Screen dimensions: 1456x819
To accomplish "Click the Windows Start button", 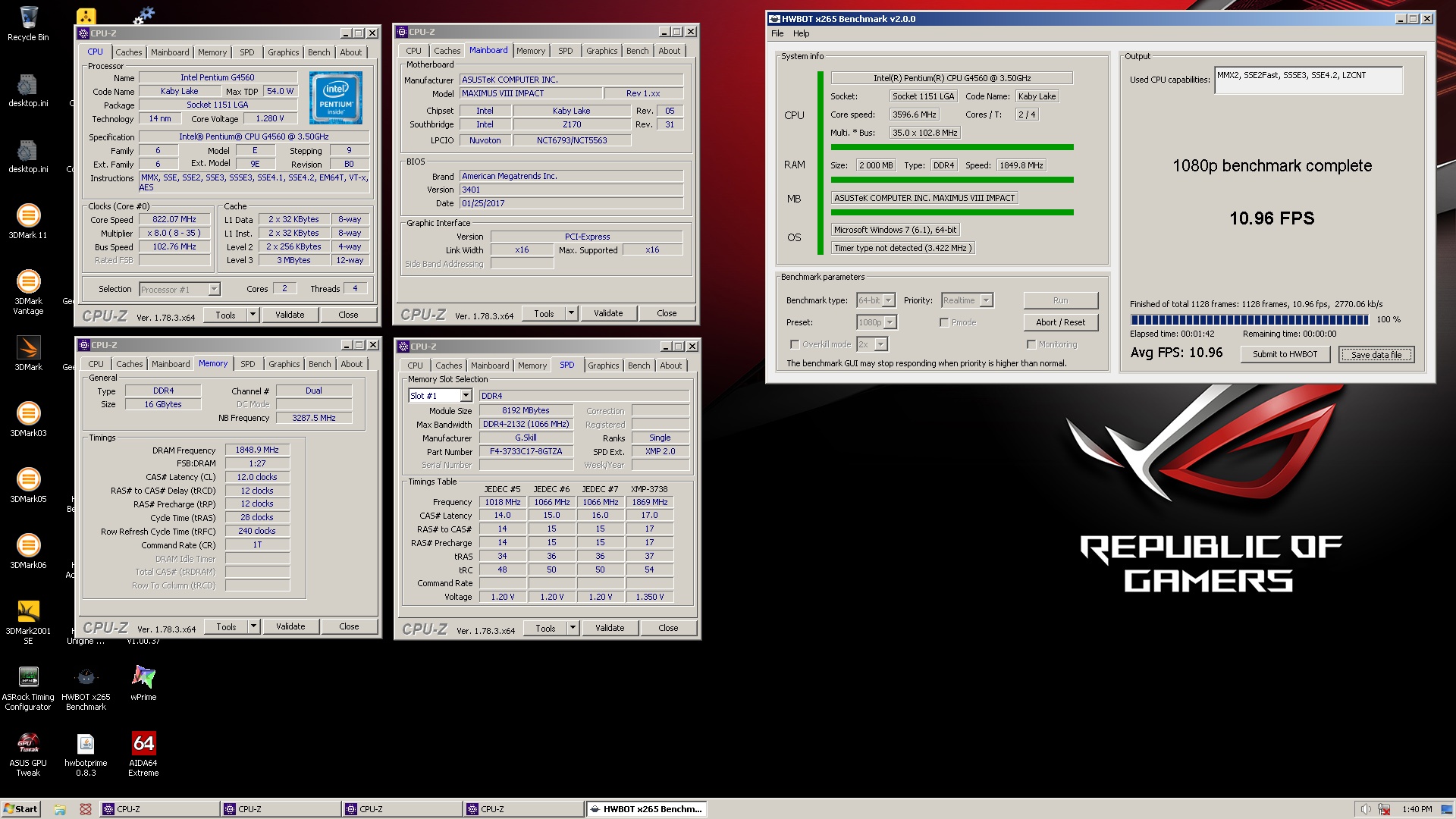I will click(20, 809).
